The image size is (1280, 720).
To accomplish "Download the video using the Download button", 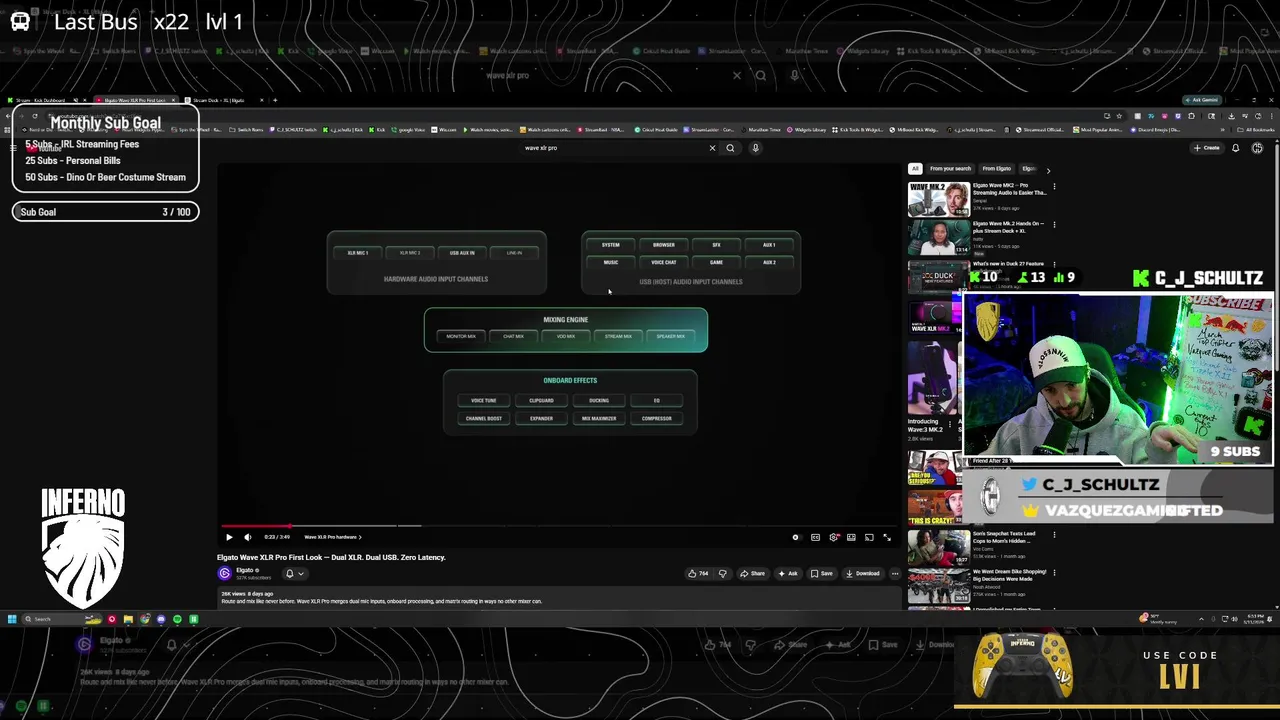I will point(863,573).
